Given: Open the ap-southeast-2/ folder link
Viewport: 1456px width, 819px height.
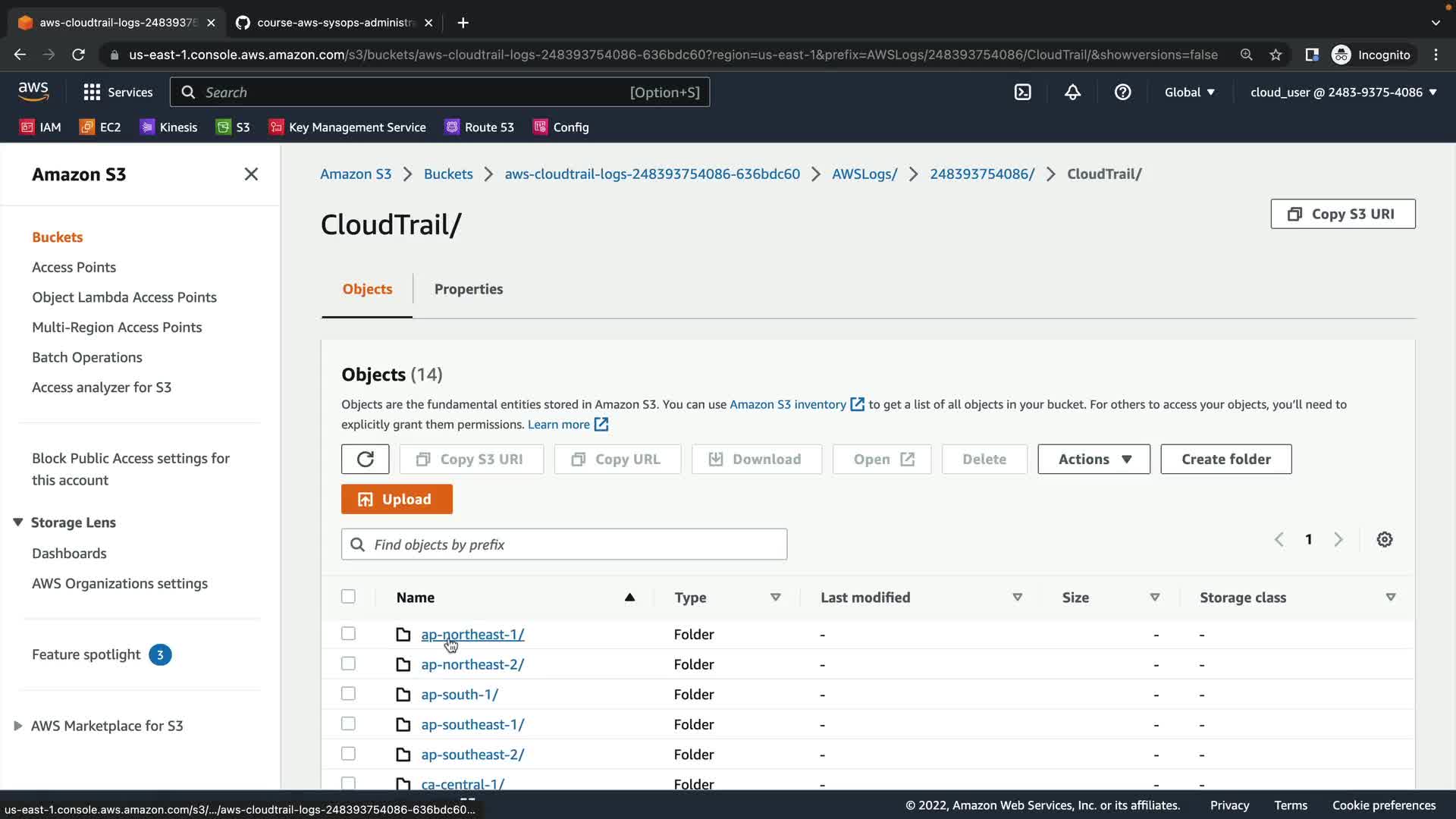Looking at the screenshot, I should coord(472,754).
